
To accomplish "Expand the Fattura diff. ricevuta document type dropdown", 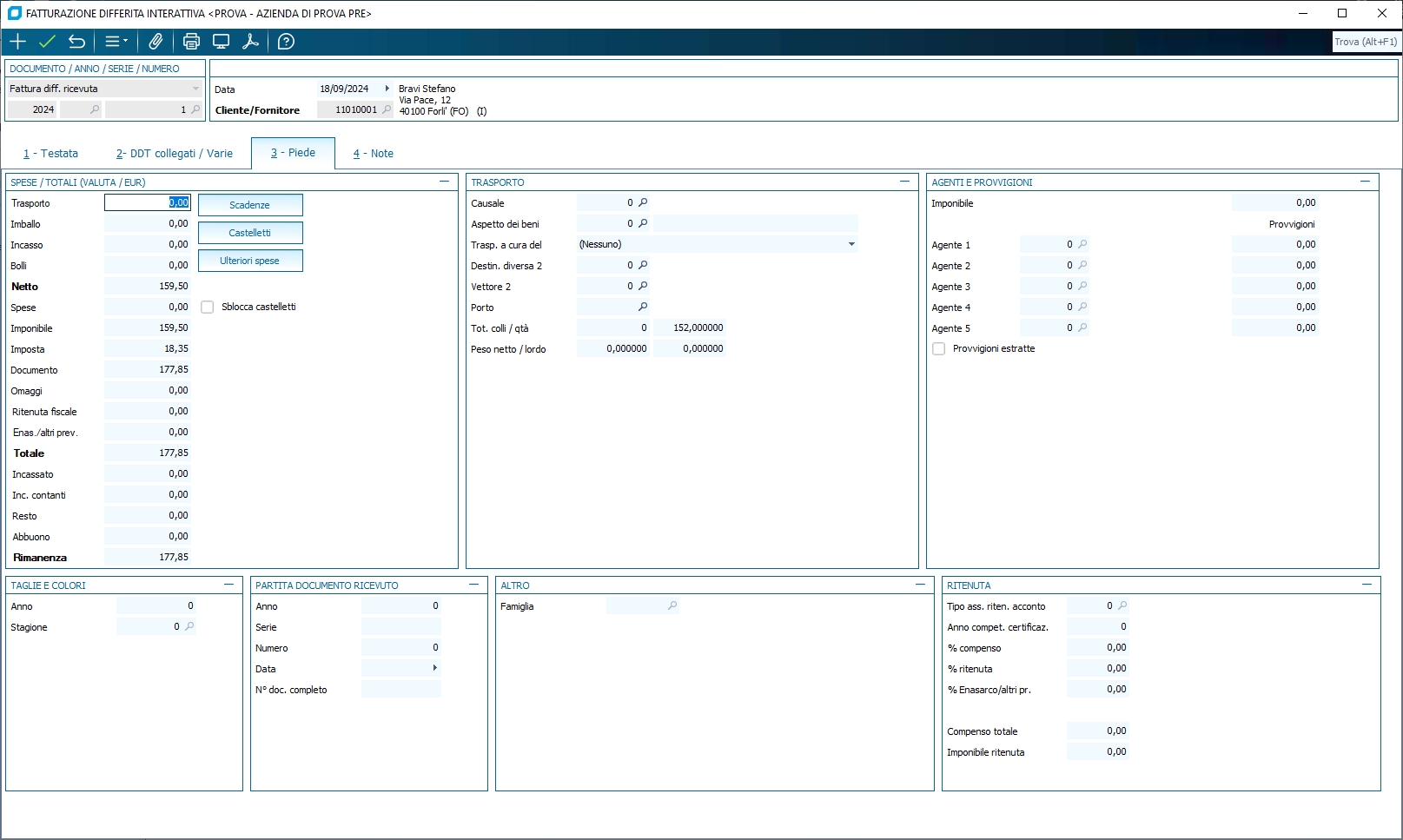I will pyautogui.click(x=195, y=89).
